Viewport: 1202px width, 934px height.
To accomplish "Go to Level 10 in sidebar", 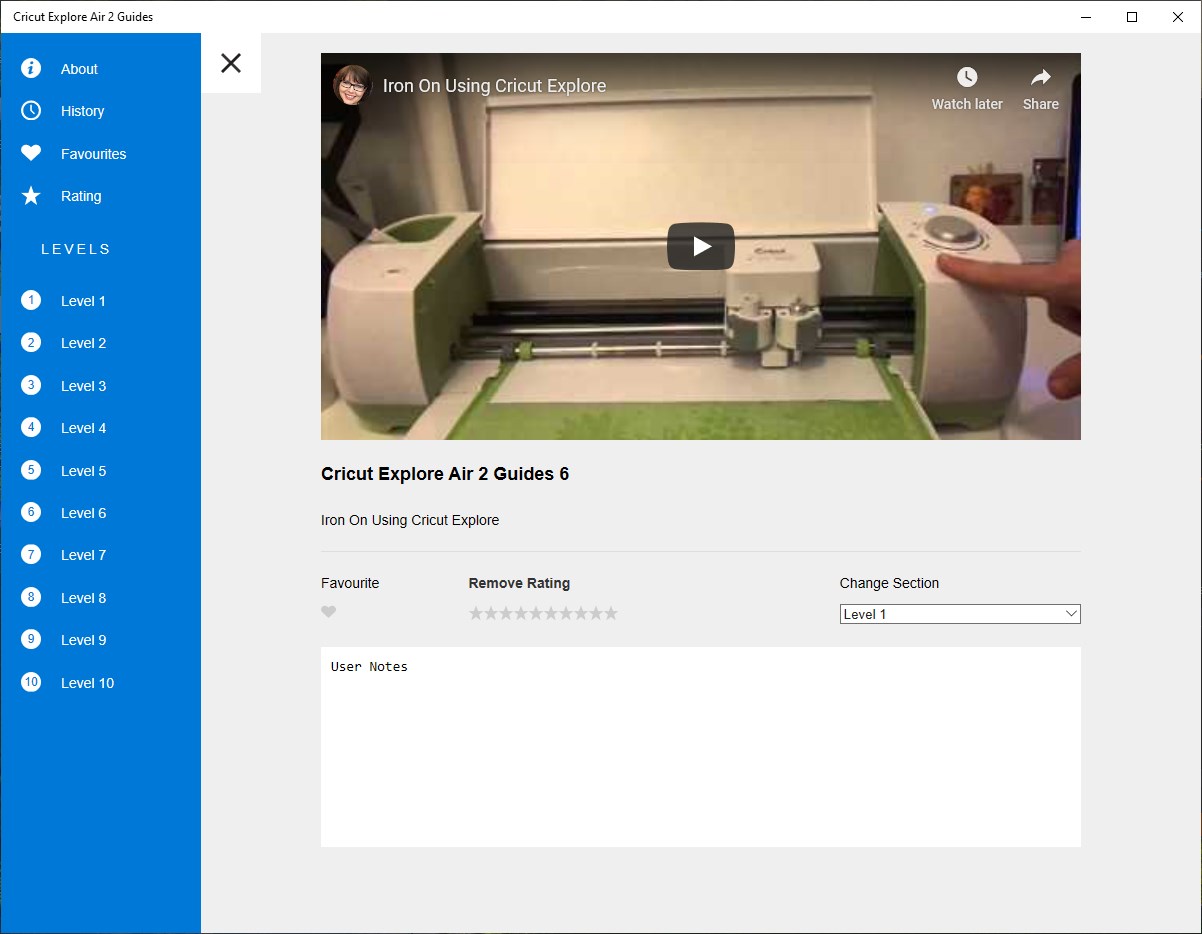I will tap(87, 683).
